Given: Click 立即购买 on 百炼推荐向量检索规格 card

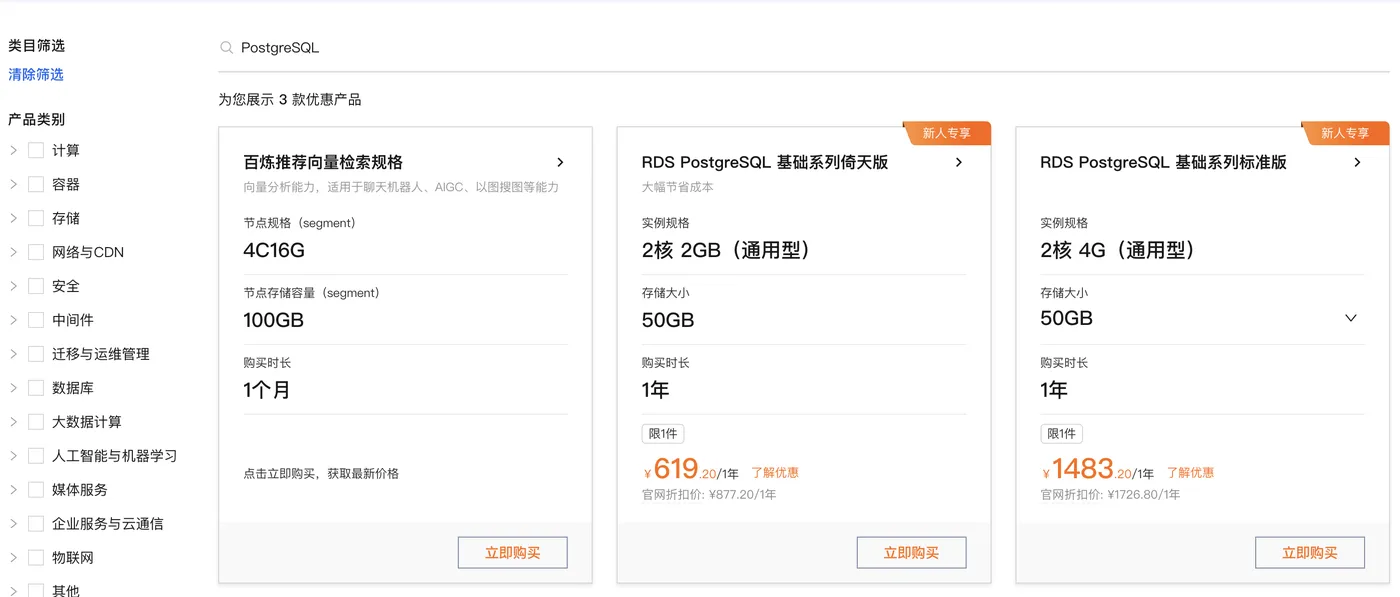Looking at the screenshot, I should pyautogui.click(x=512, y=551).
